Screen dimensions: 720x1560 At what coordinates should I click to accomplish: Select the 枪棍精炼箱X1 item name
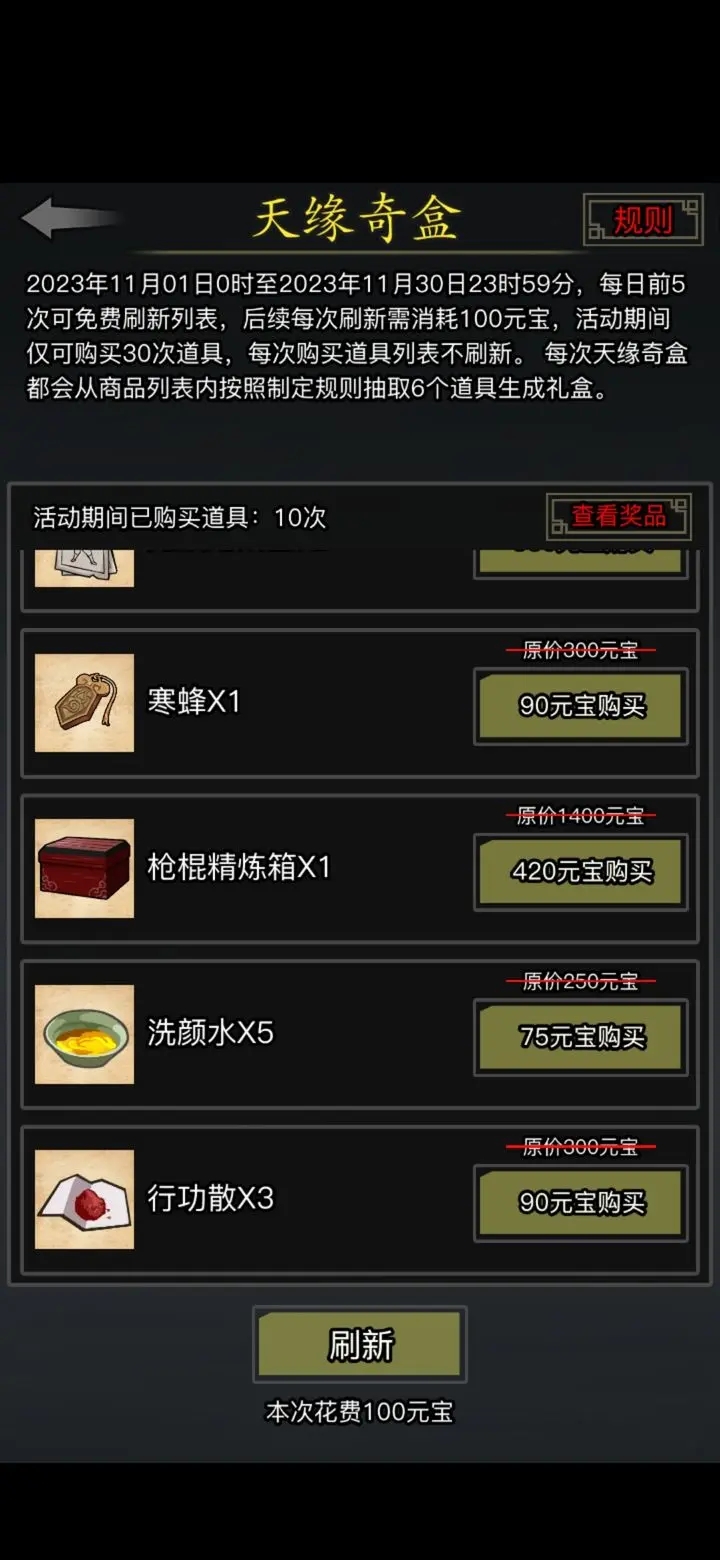pos(239,867)
